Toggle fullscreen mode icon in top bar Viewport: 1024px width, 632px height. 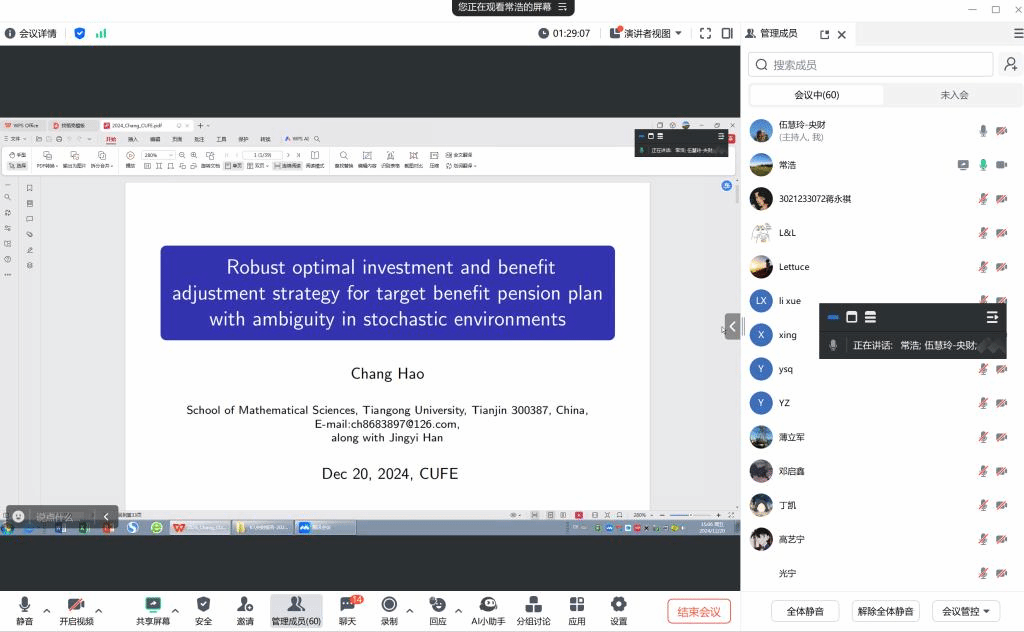[x=705, y=33]
